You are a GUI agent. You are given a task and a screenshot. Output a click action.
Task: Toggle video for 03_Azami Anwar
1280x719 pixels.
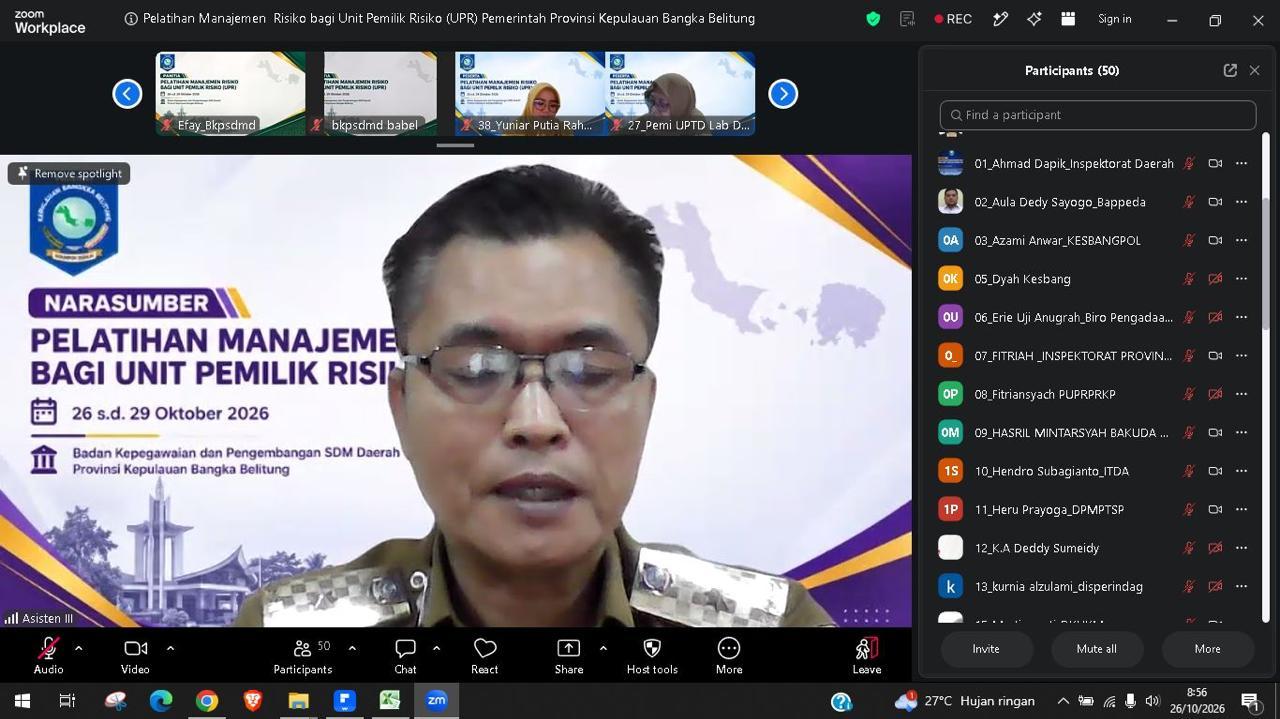[1215, 240]
